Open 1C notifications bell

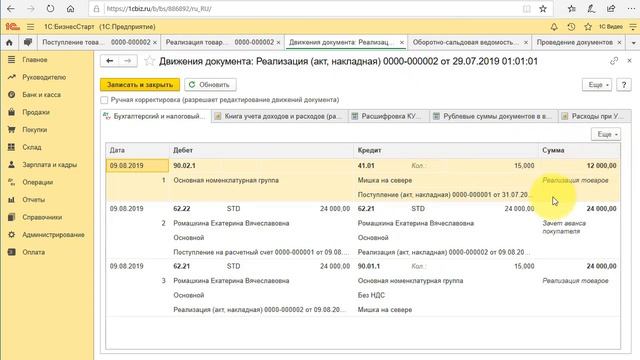coord(554,27)
